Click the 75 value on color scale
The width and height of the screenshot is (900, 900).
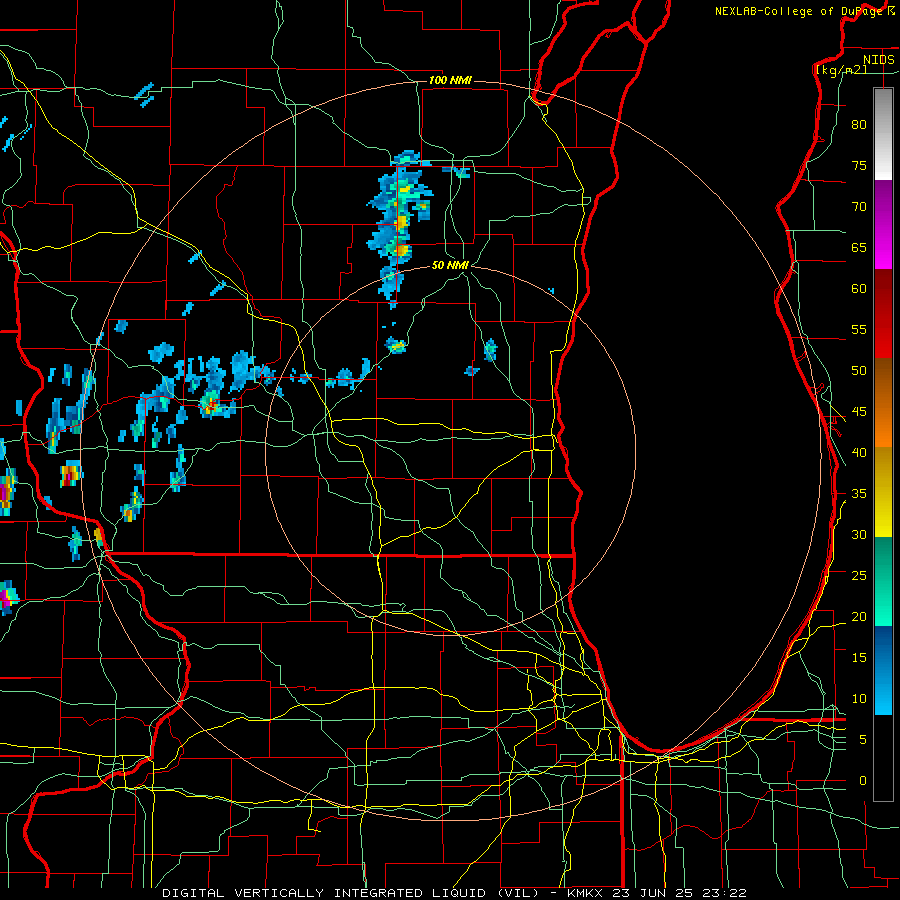pyautogui.click(x=859, y=165)
